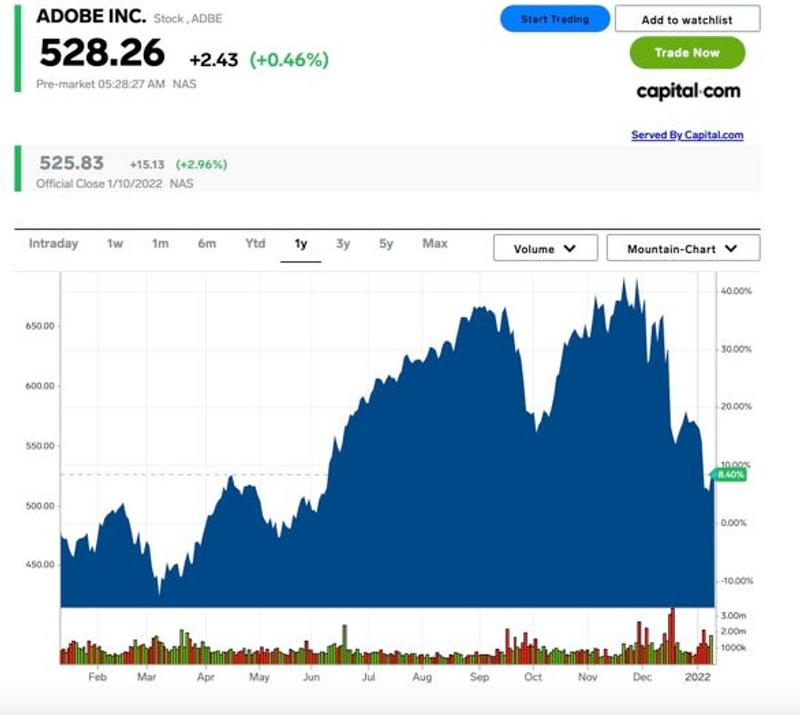The image size is (800, 715).
Task: Open the Served By Capital.com link
Action: pos(687,135)
